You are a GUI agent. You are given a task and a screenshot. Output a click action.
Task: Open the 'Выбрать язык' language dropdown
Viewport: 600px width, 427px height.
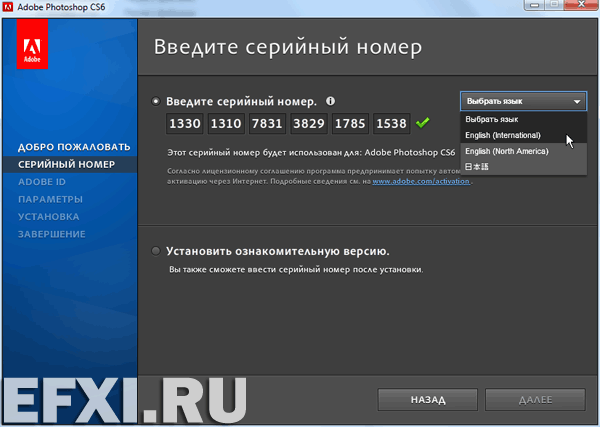[x=523, y=101]
